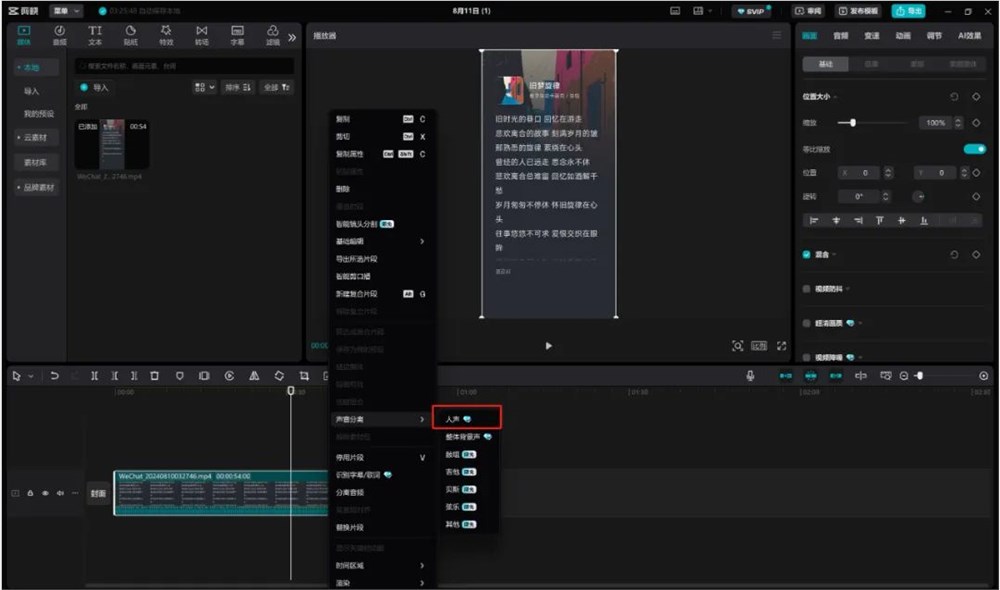The height and width of the screenshot is (590, 1000).
Task: Uncheck the 混合 blend checkbox
Action: (806, 254)
